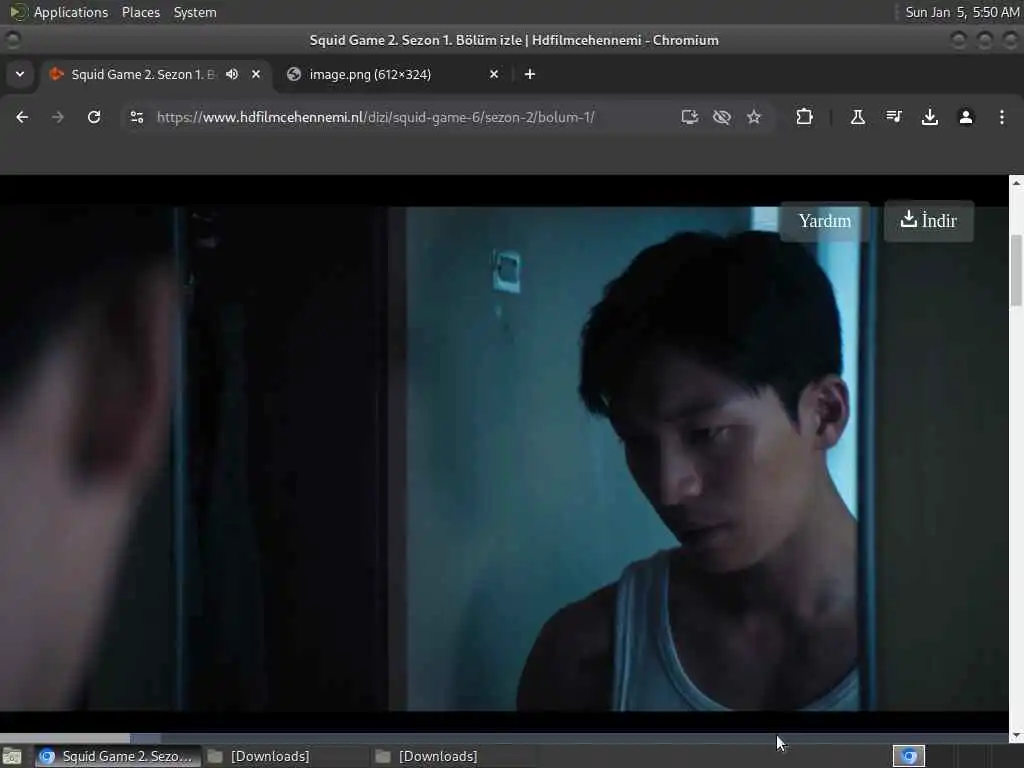
Task: Bookmark this page with the star
Action: [x=754, y=117]
